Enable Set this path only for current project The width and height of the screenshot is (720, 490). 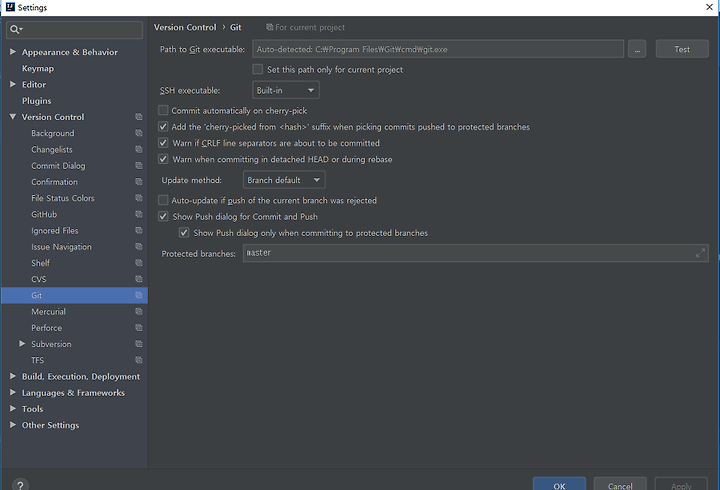point(258,69)
